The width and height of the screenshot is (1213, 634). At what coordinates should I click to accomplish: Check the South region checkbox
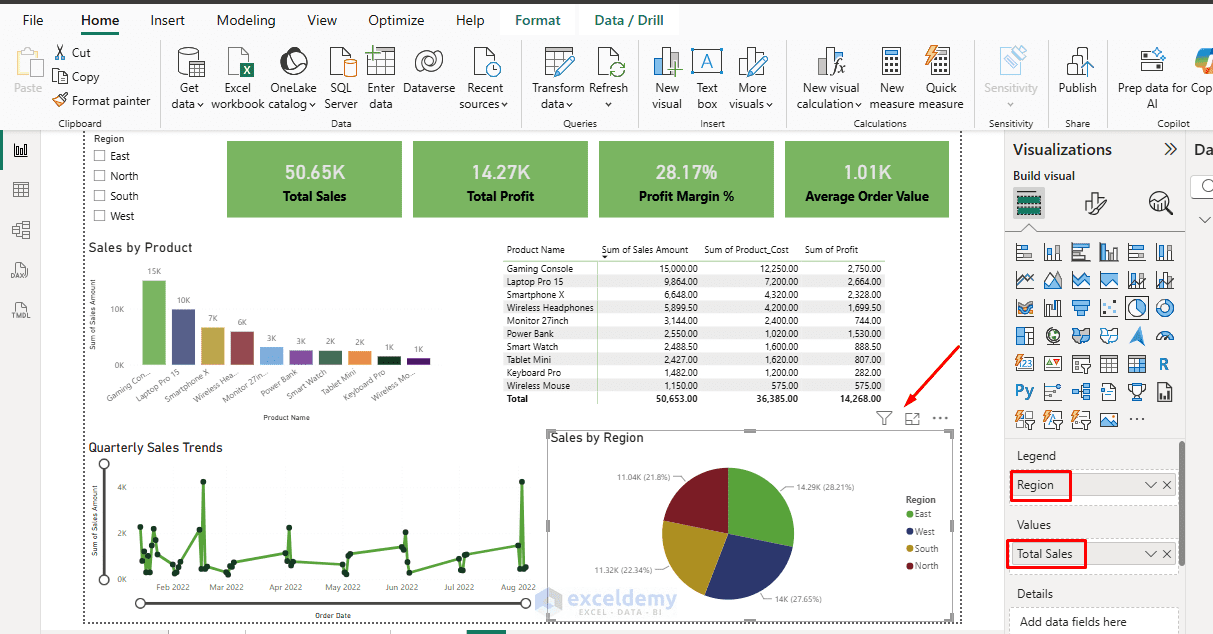pyautogui.click(x=99, y=196)
